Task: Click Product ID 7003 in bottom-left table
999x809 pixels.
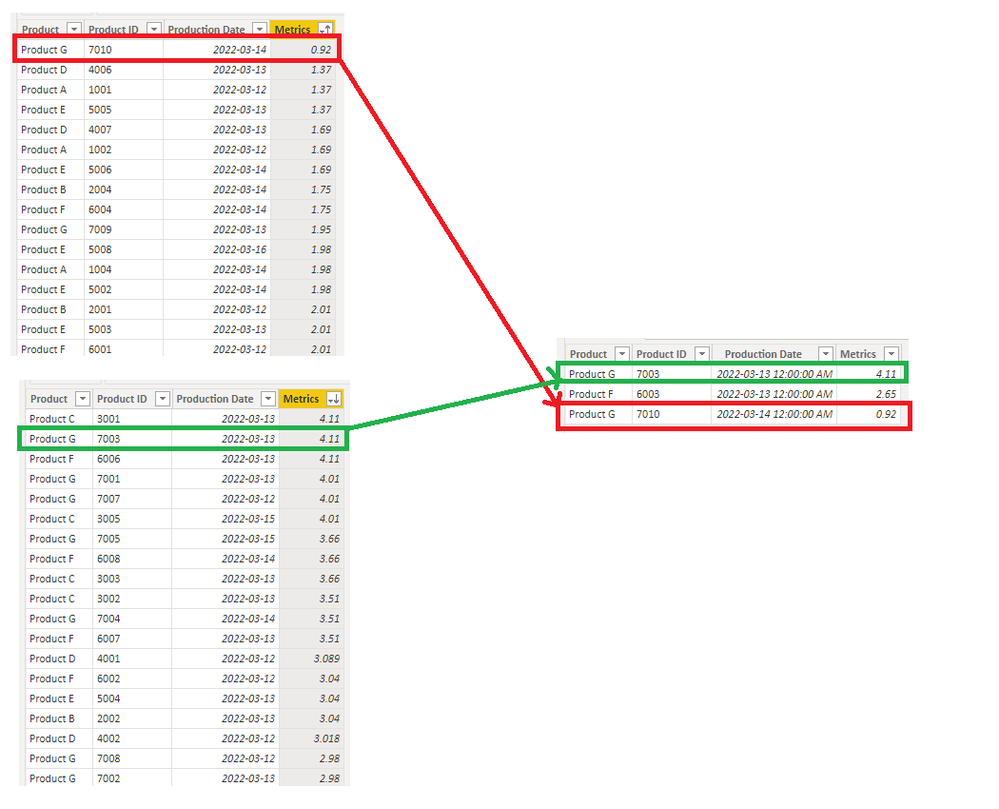Action: [x=108, y=439]
